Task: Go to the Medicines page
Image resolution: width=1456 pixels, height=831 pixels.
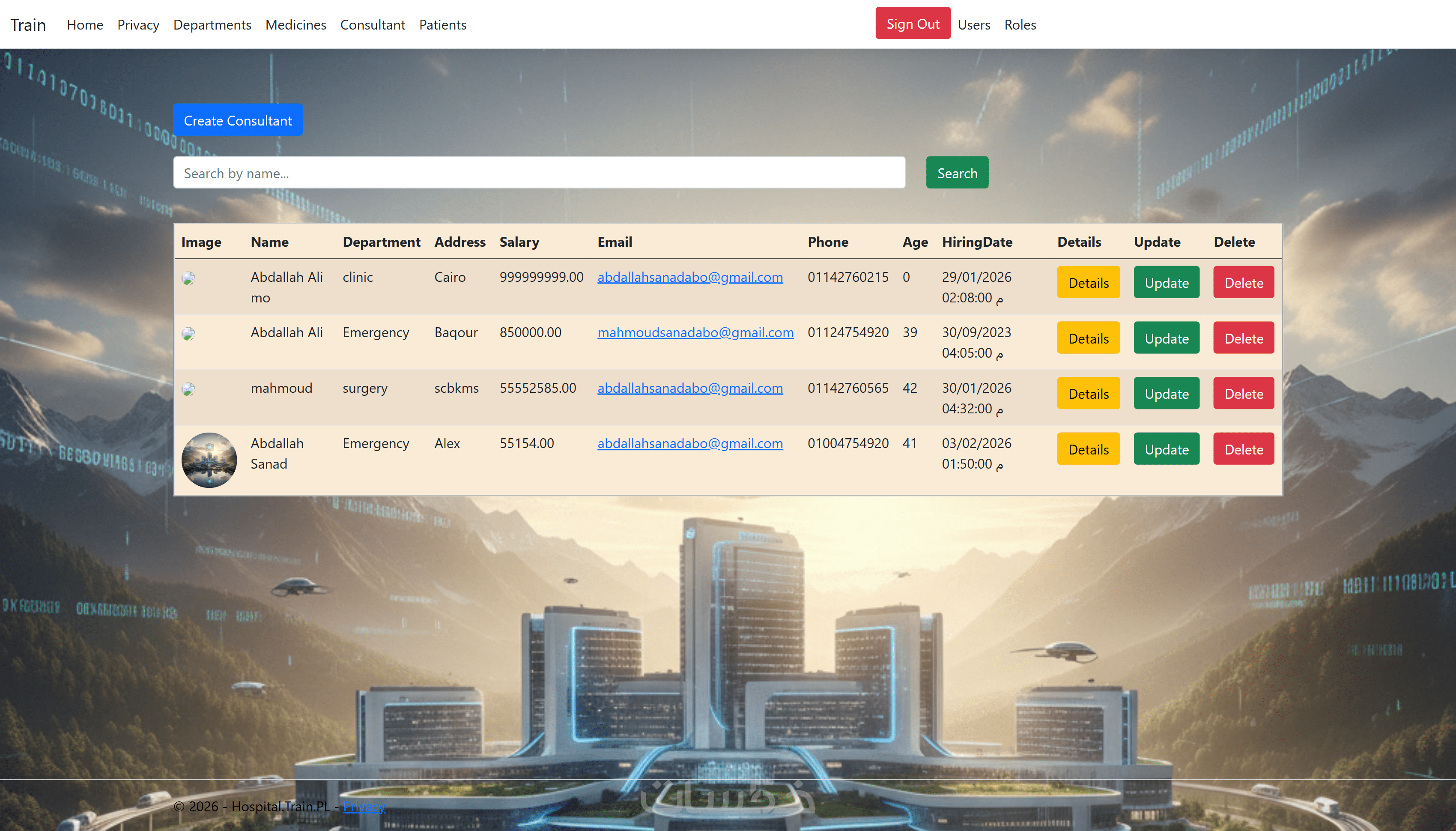Action: [295, 25]
